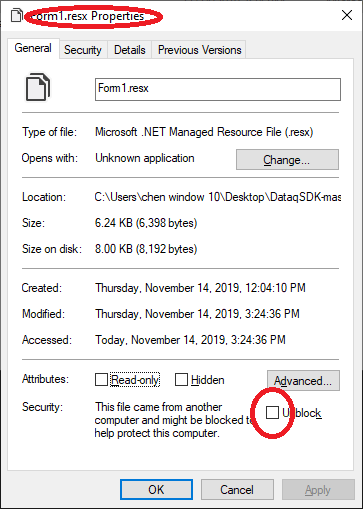This screenshot has height=509, width=364.
Task: Click the small file icon in title bar
Action: (x=17, y=15)
